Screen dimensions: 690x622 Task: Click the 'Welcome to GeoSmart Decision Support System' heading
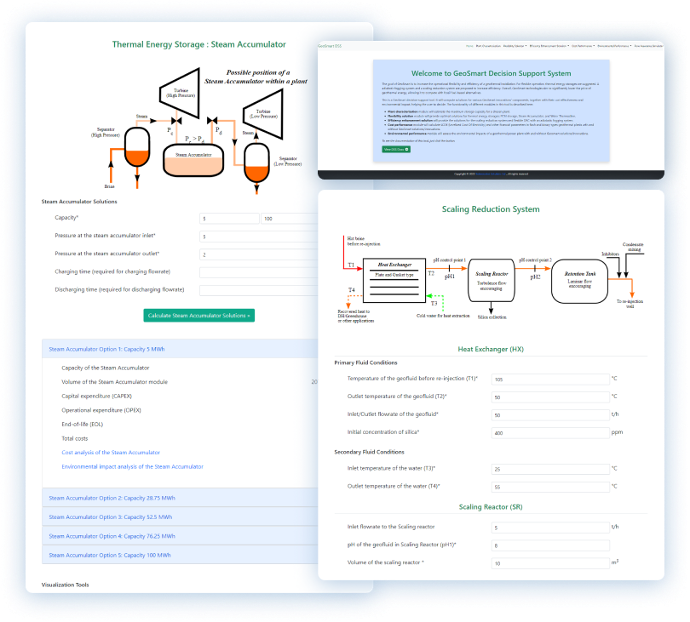point(491,73)
